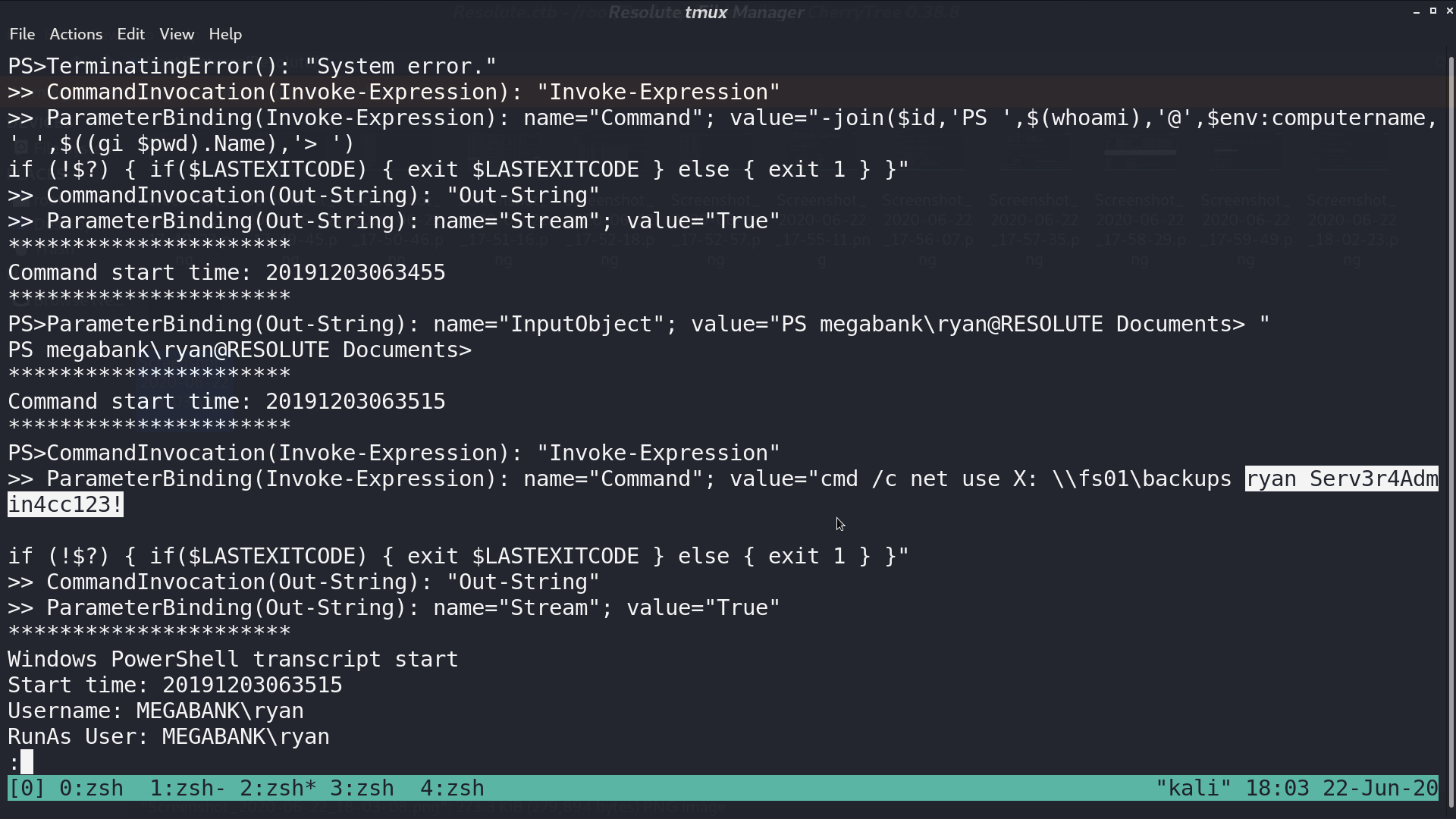Open the Help menu
This screenshot has height=819, width=1456.
[225, 34]
